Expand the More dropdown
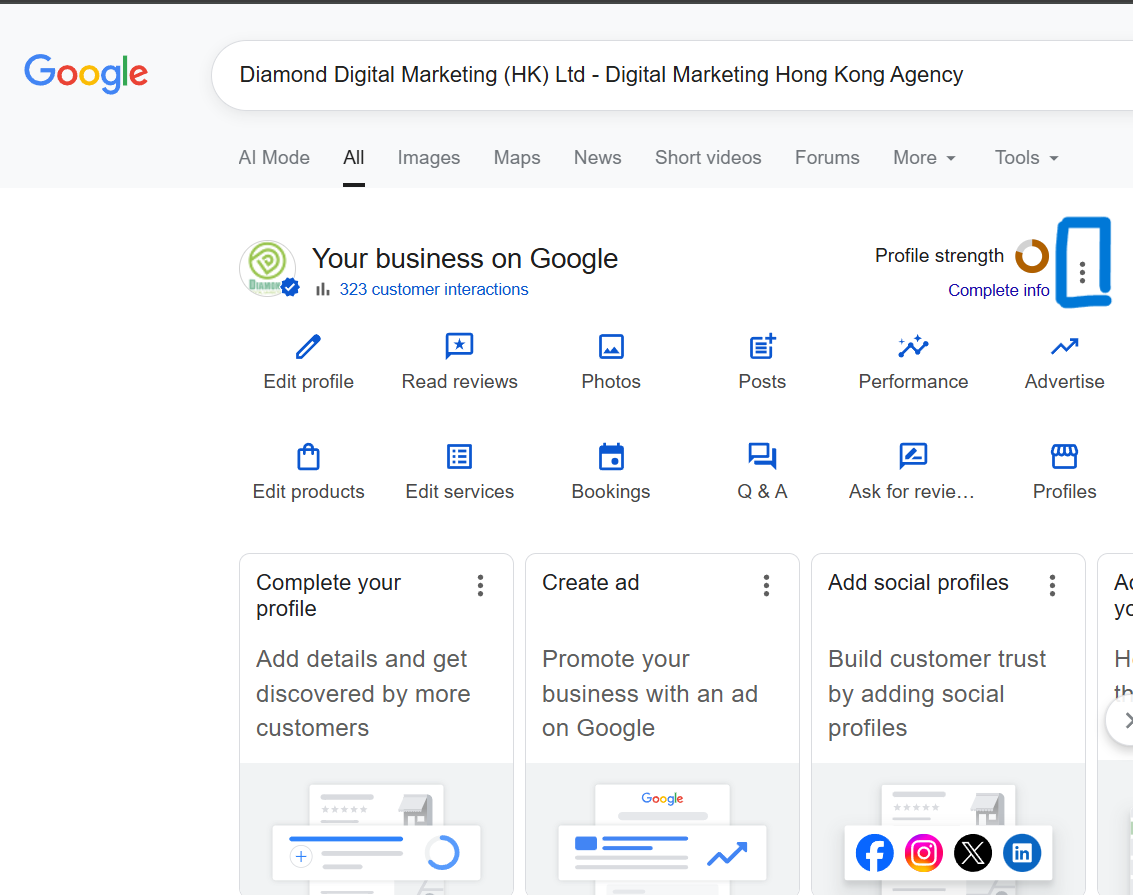 [924, 157]
